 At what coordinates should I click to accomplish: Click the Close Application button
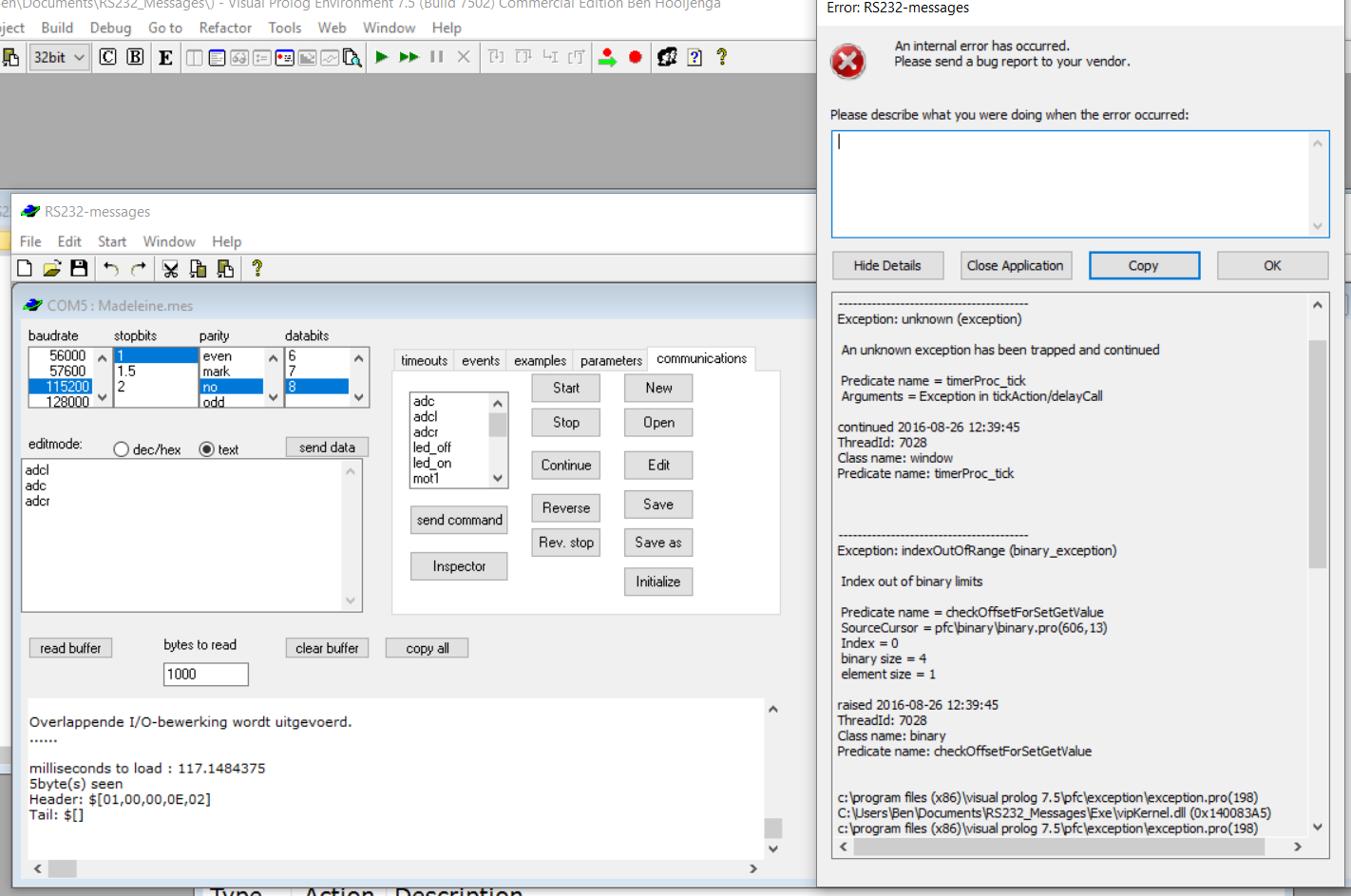point(1015,265)
